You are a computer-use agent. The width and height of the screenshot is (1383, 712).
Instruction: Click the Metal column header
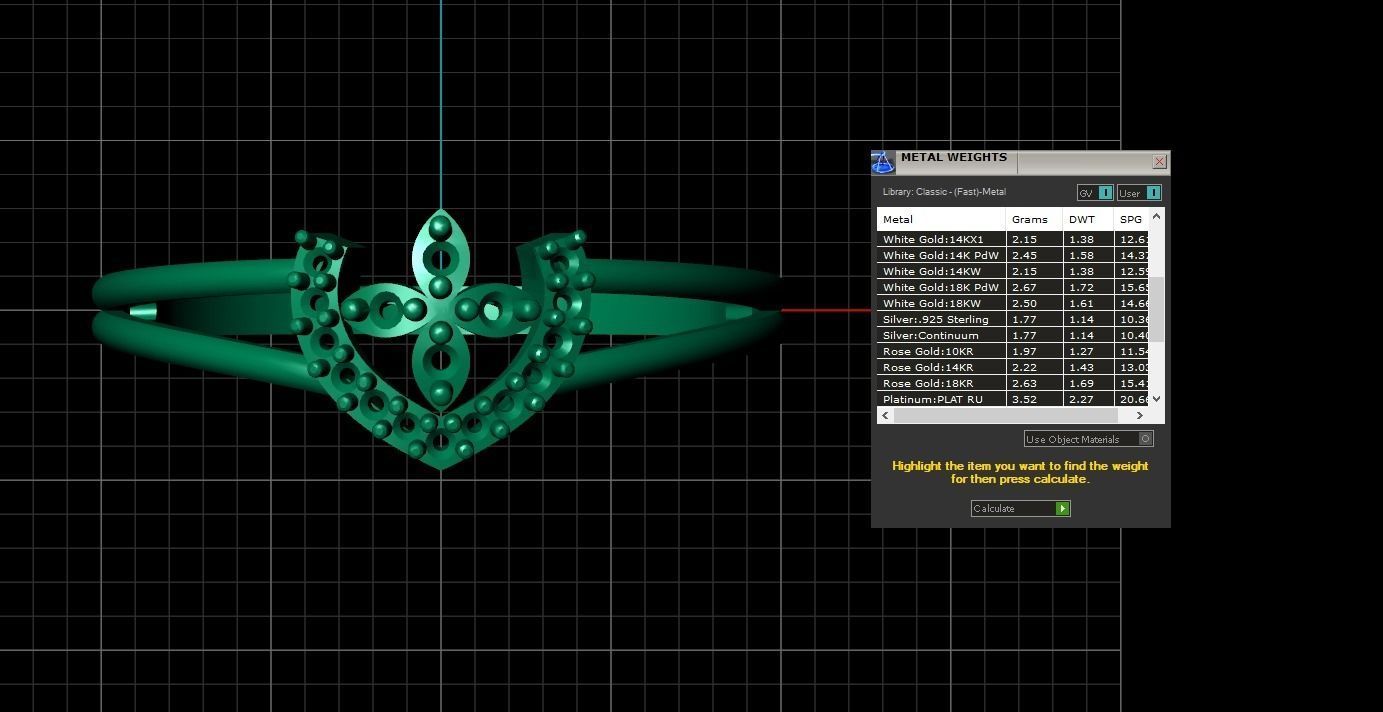(x=941, y=219)
